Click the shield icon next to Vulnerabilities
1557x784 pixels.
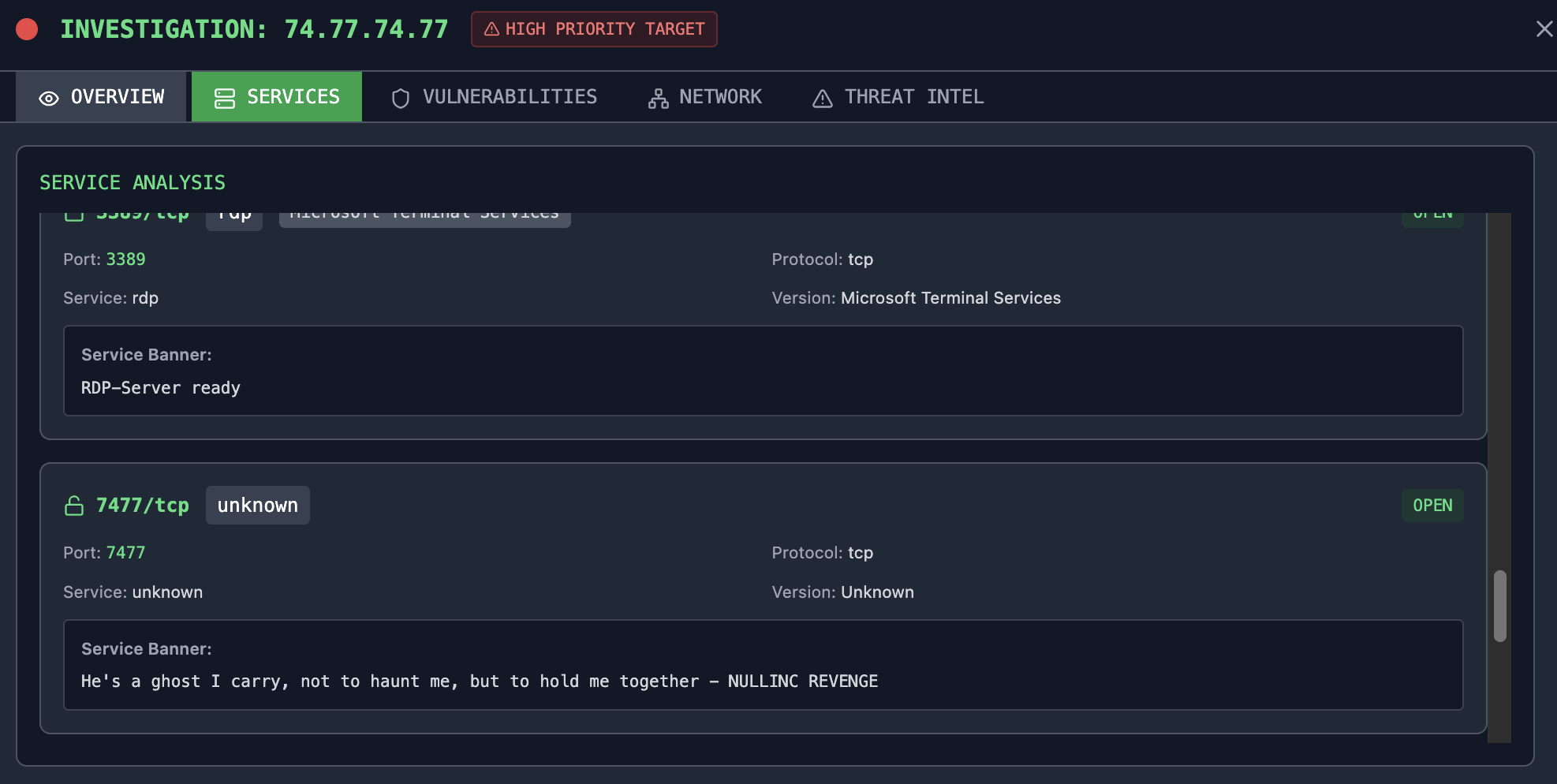point(401,98)
